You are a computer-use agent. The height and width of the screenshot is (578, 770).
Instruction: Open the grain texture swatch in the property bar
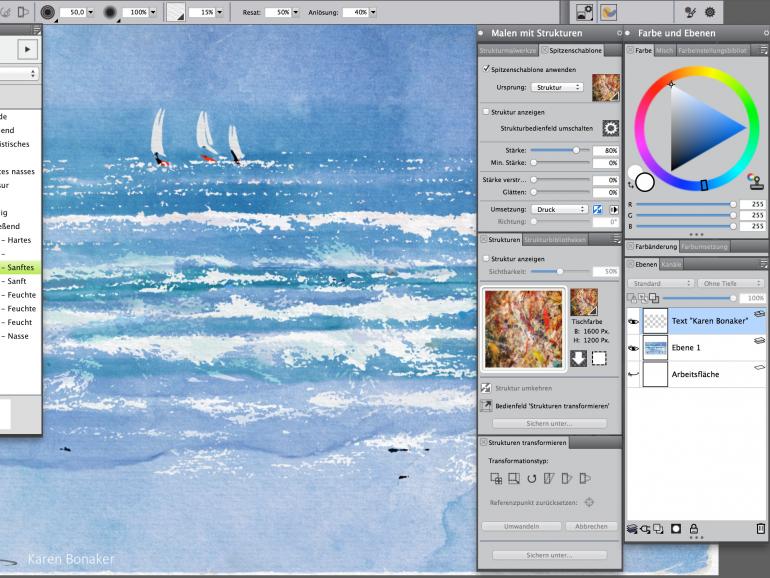[x=175, y=12]
